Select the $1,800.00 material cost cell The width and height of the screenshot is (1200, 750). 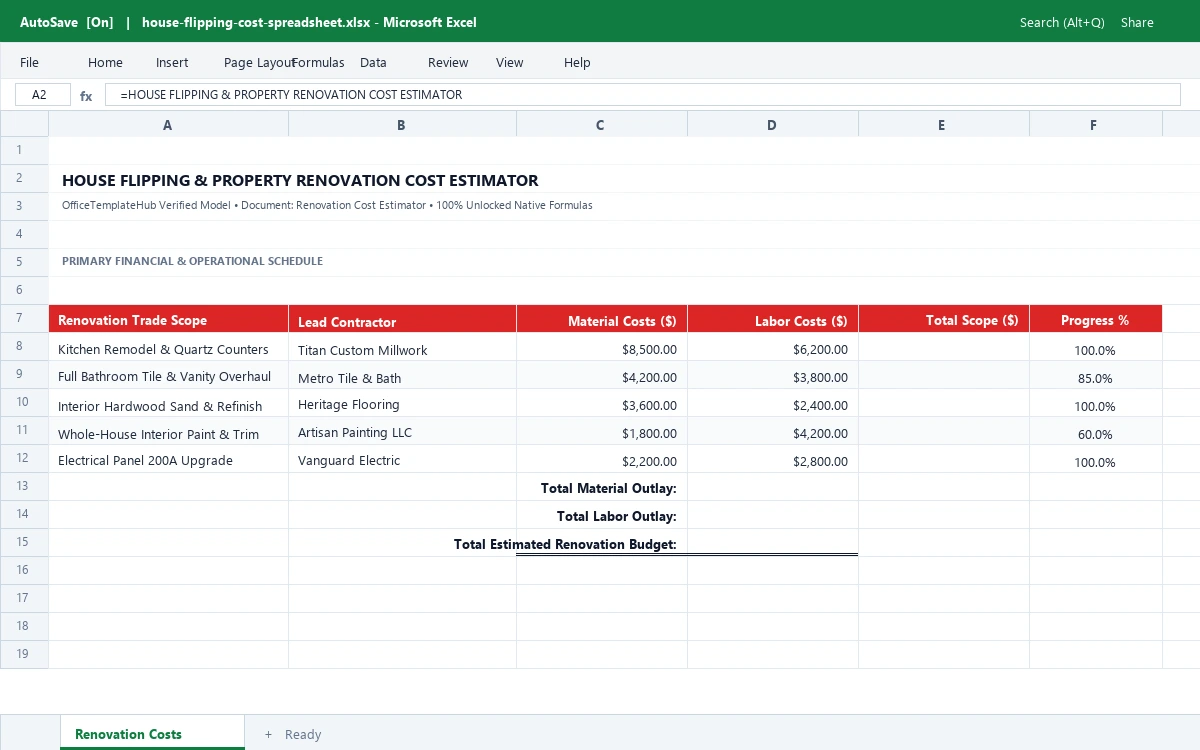[601, 431]
